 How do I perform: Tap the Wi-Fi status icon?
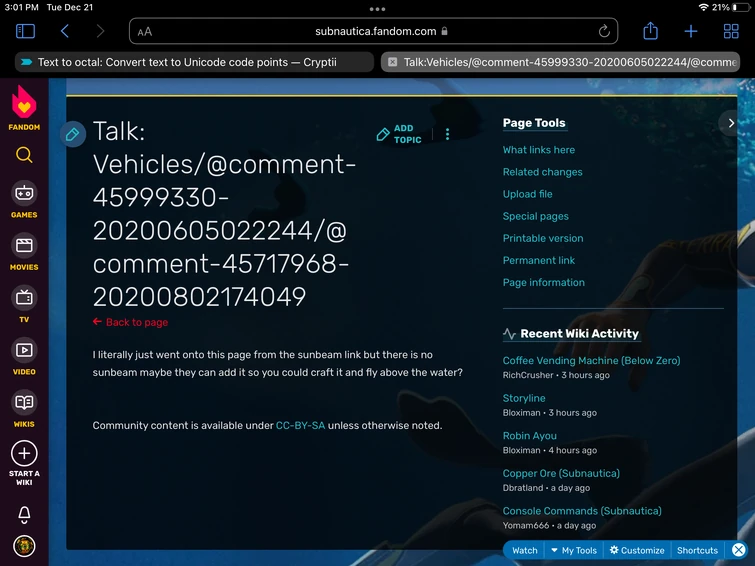coord(703,7)
